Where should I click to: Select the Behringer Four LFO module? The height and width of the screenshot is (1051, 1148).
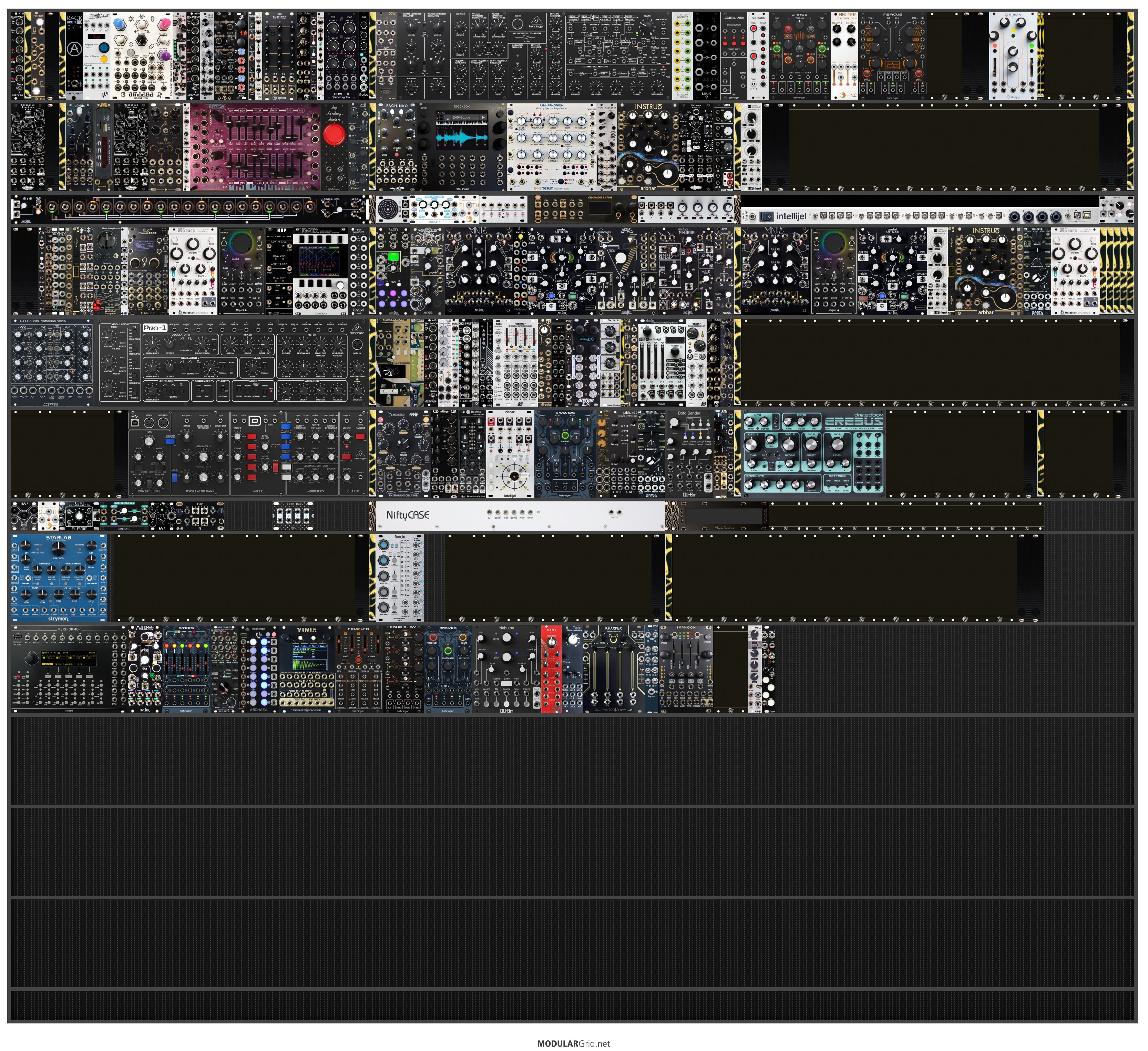tap(358, 669)
